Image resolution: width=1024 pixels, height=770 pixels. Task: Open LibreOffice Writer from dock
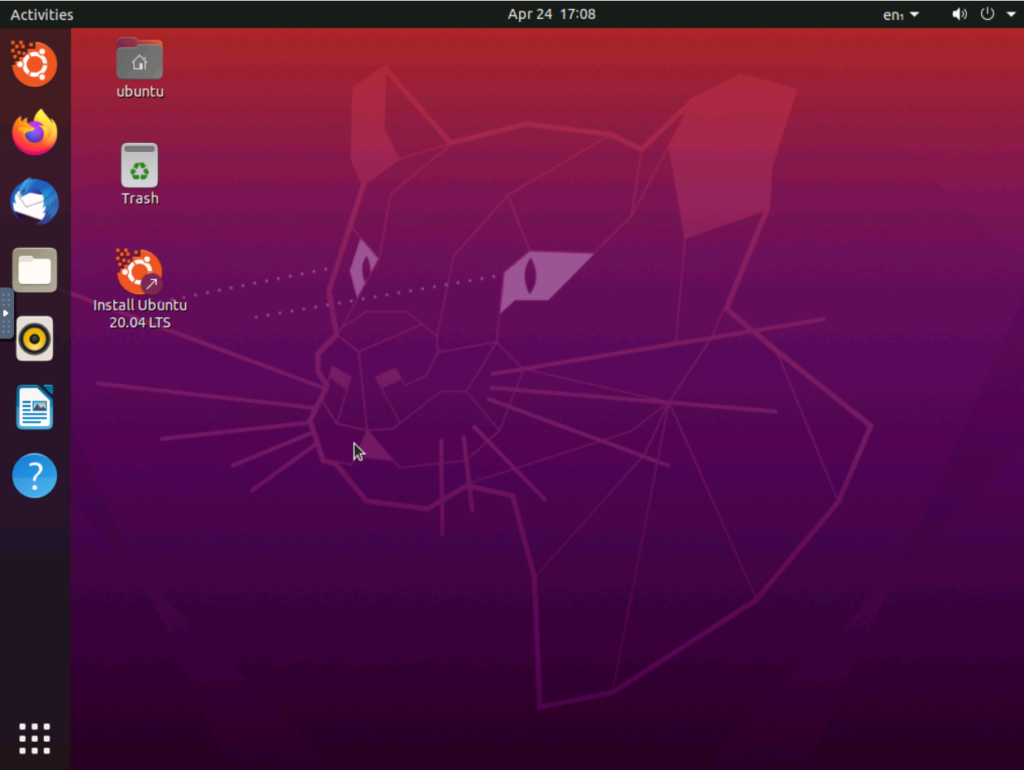pos(34,407)
